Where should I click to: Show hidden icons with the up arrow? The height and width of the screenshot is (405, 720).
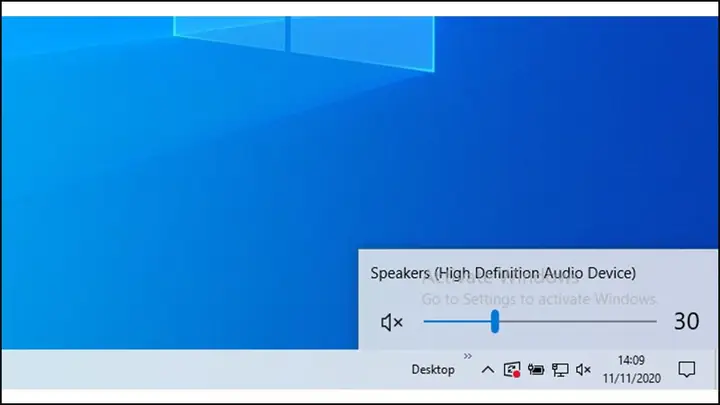coord(488,370)
